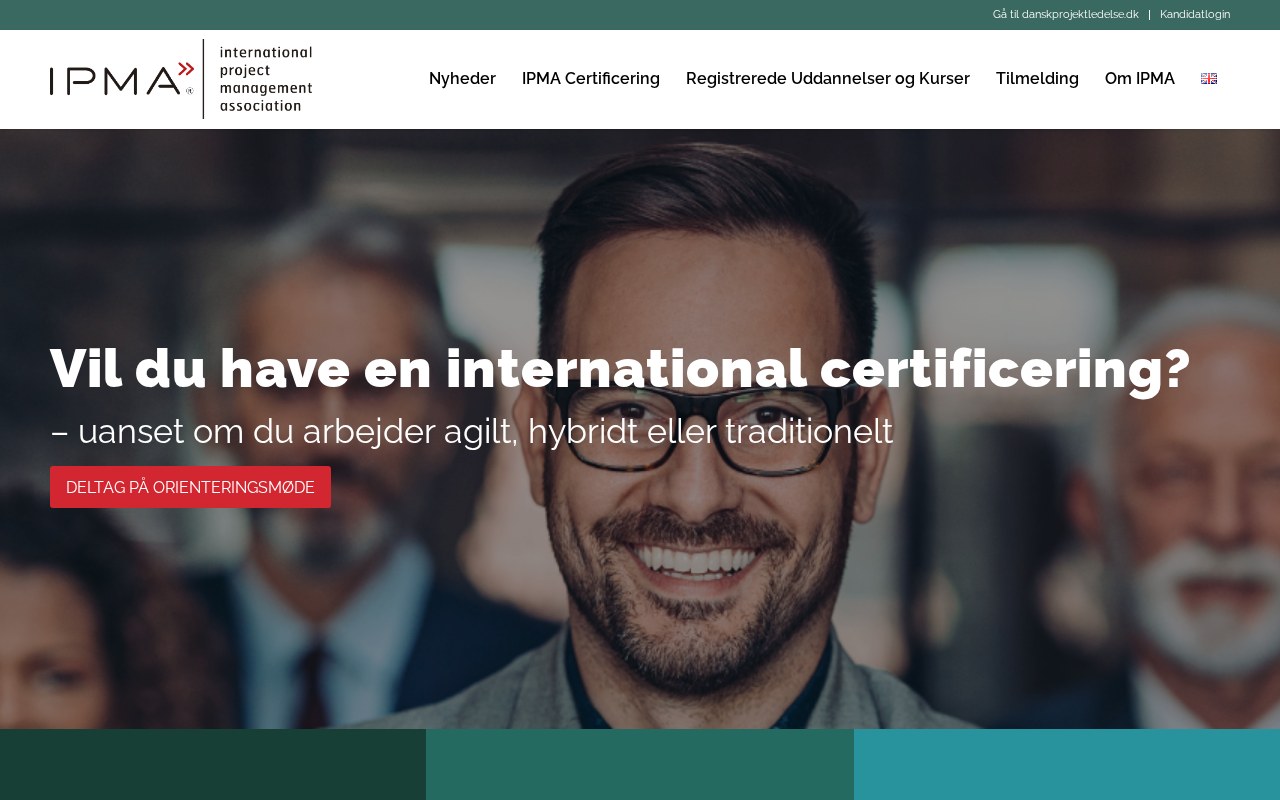Click the IPMA letters in the logo
The height and width of the screenshot is (800, 1280).
[114, 80]
